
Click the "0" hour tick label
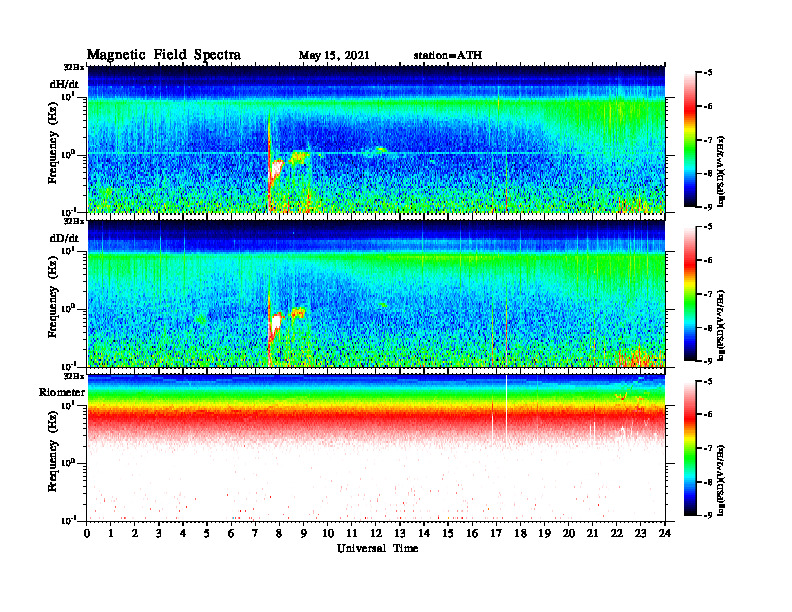[87, 533]
